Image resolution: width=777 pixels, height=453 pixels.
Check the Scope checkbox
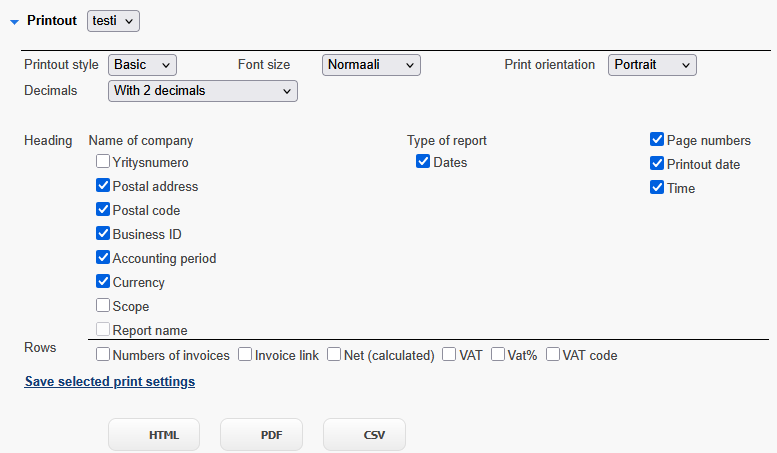[103, 305]
